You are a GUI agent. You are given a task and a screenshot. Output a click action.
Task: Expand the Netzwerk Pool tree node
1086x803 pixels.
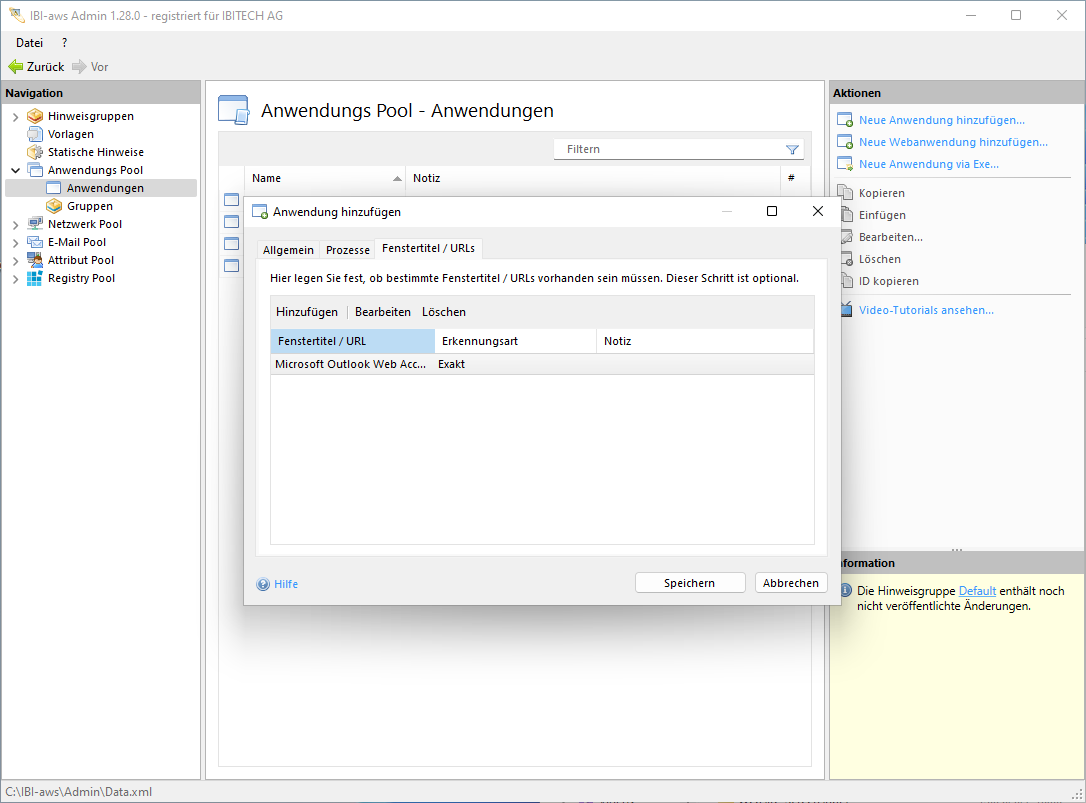pos(16,225)
